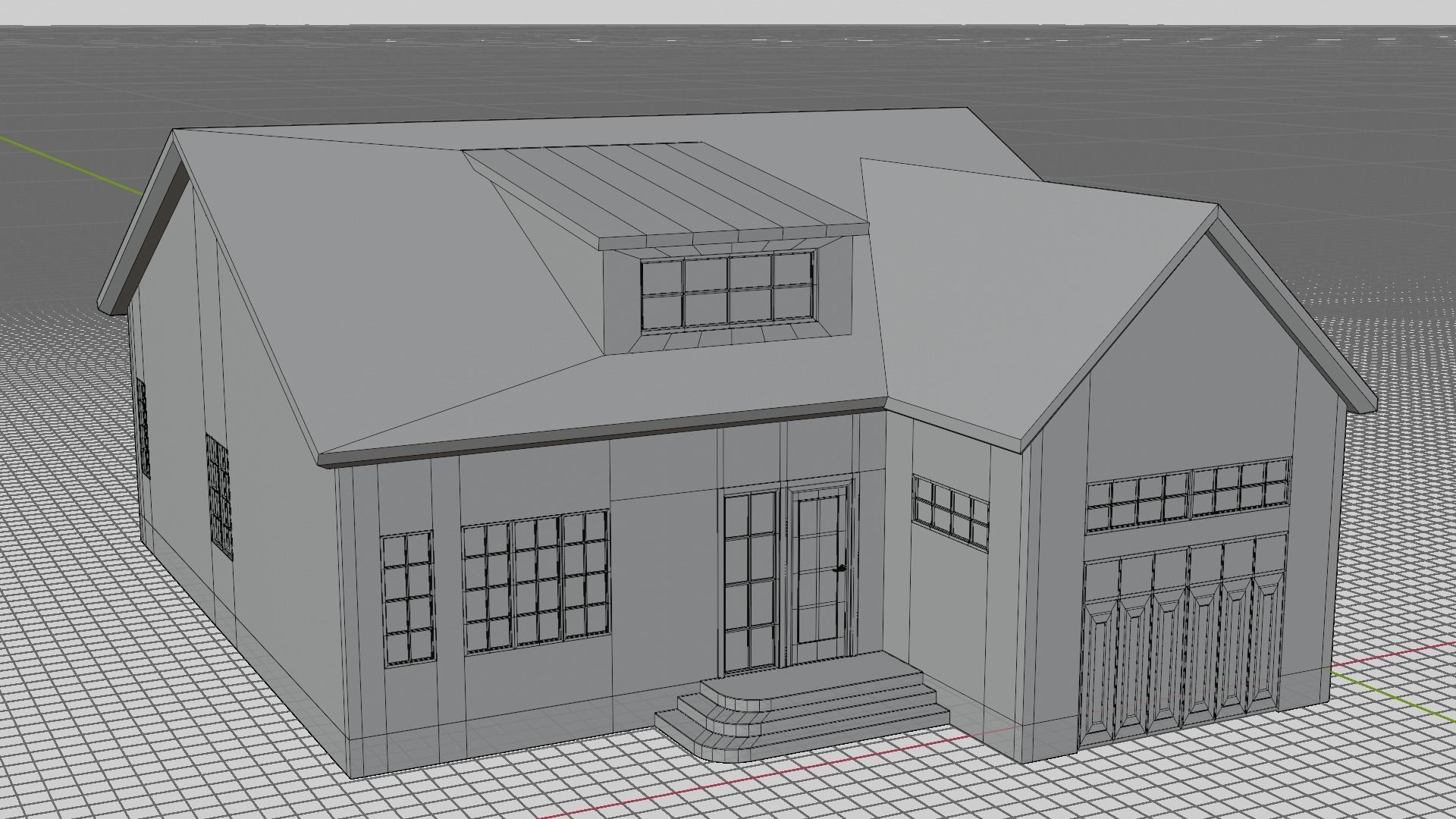Image resolution: width=1456 pixels, height=819 pixels.
Task: Click the front entry steps
Action: [804, 707]
